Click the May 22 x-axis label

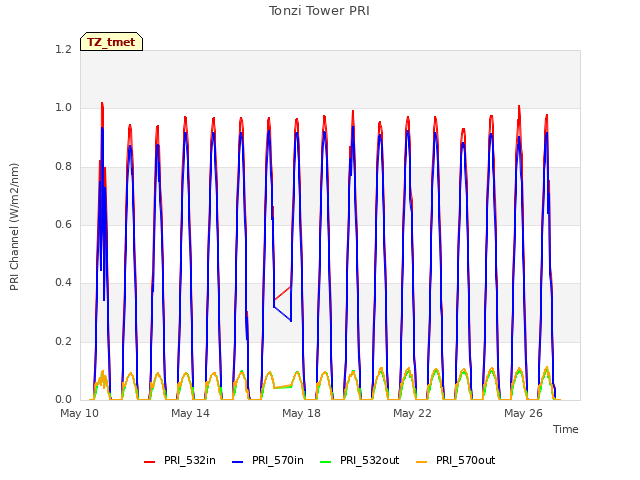(413, 413)
